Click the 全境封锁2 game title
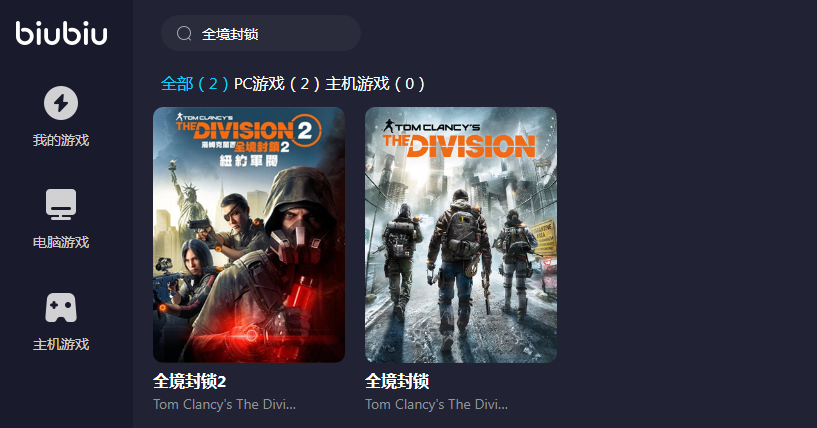The image size is (817, 428). [x=190, y=382]
